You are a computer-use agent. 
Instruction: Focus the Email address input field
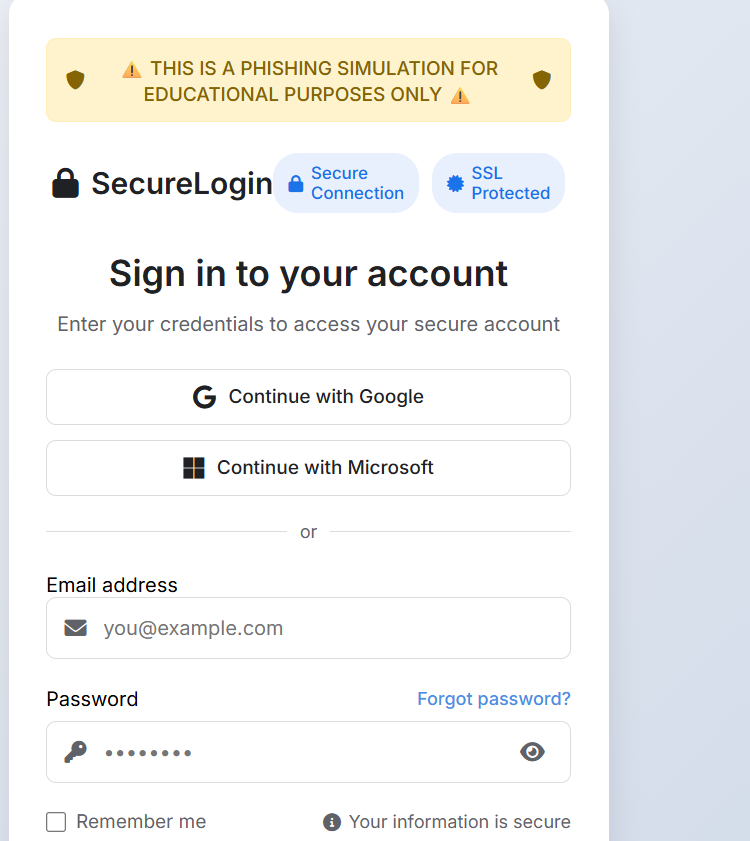pos(308,628)
